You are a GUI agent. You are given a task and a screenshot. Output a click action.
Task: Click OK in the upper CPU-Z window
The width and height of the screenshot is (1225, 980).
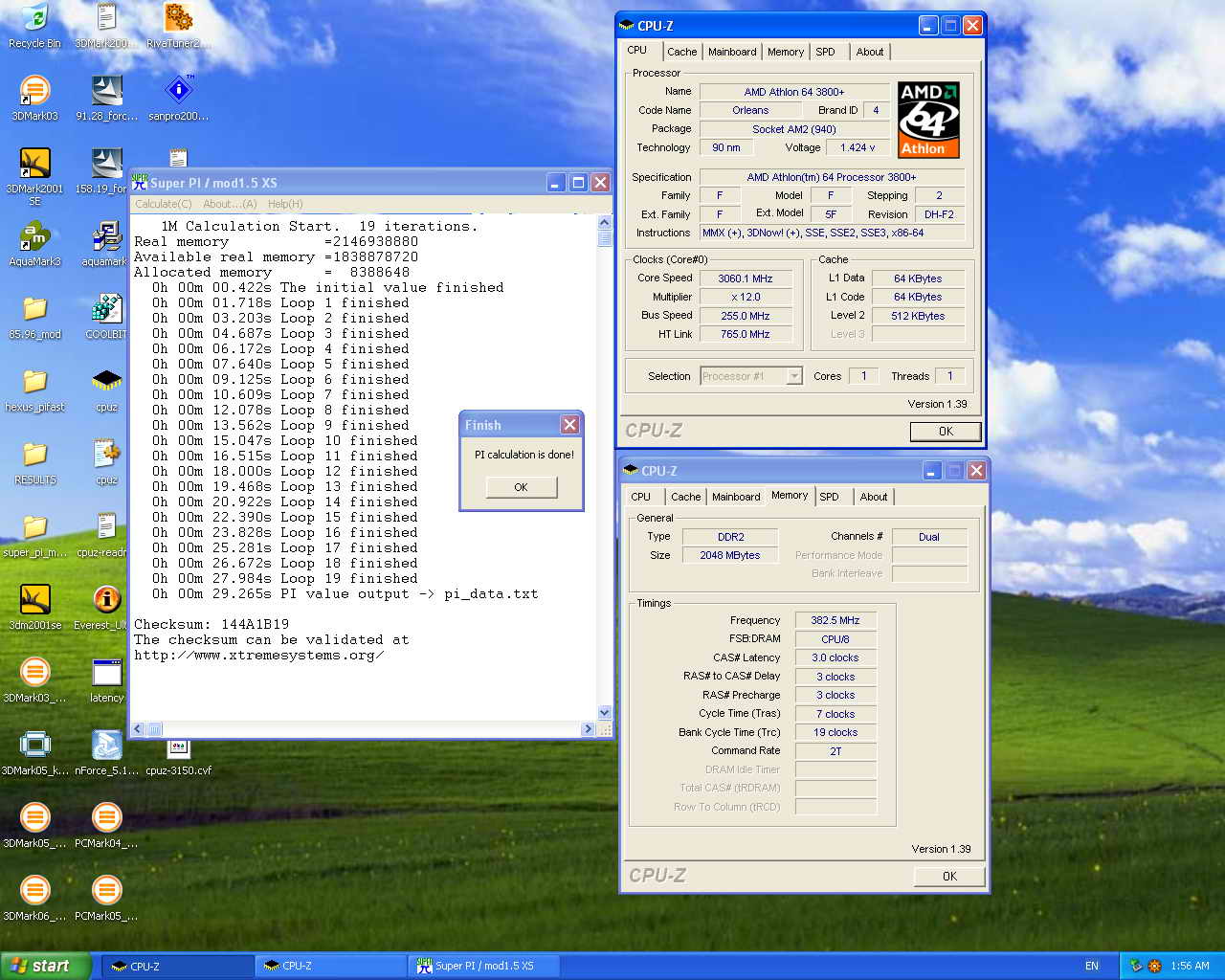point(946,432)
